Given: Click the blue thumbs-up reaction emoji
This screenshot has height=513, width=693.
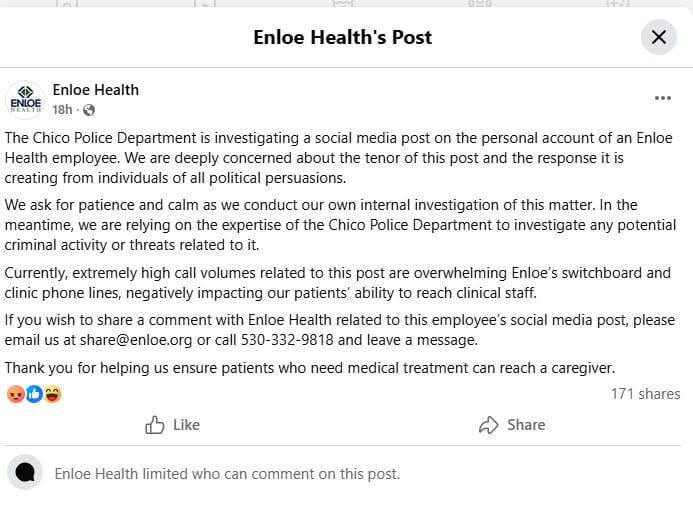Looking at the screenshot, I should (x=34, y=394).
